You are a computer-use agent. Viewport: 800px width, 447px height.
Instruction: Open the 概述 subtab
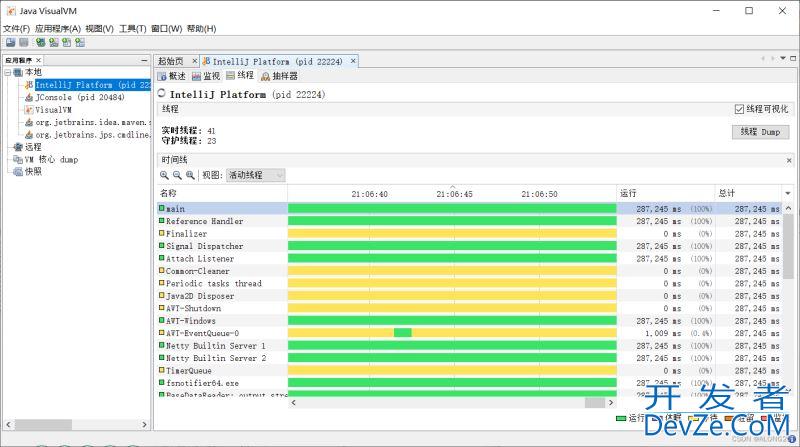(172, 76)
